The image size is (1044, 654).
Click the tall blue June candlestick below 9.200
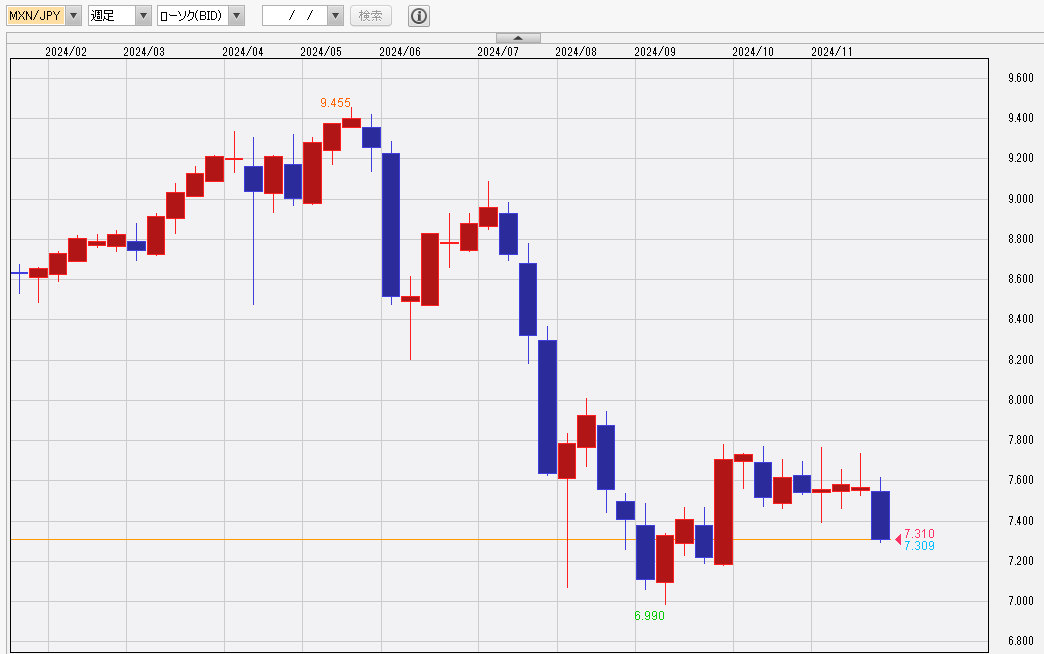[391, 225]
